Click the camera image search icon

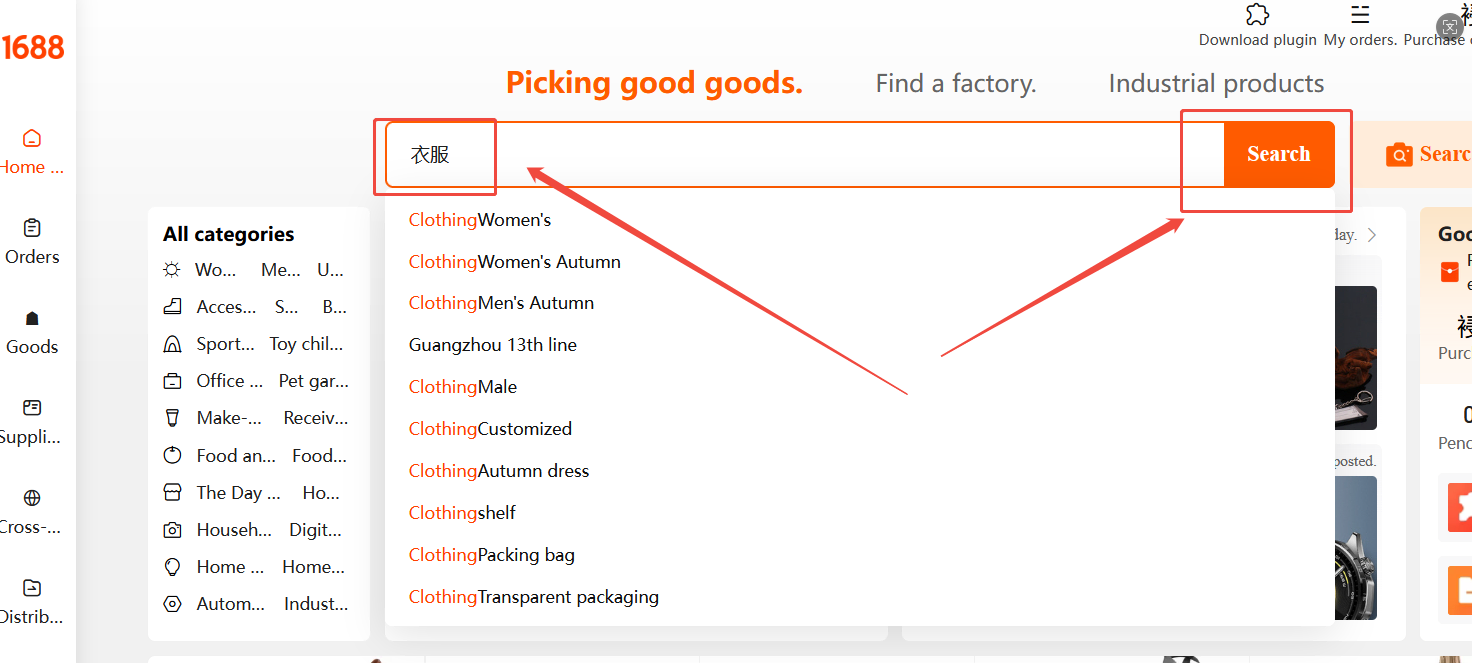coord(1399,154)
